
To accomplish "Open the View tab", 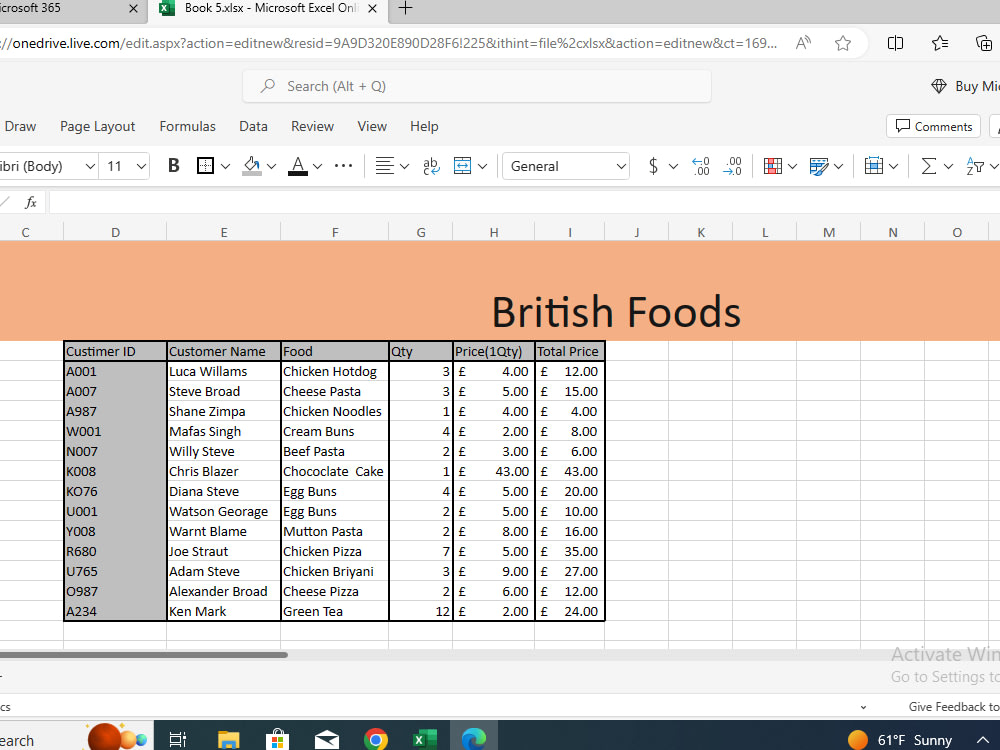I will pyautogui.click(x=372, y=126).
